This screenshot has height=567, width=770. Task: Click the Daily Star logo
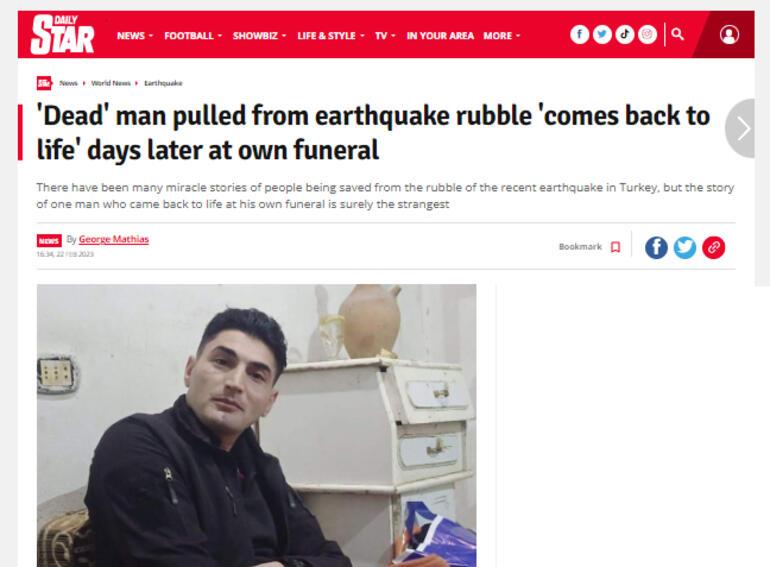[62, 34]
